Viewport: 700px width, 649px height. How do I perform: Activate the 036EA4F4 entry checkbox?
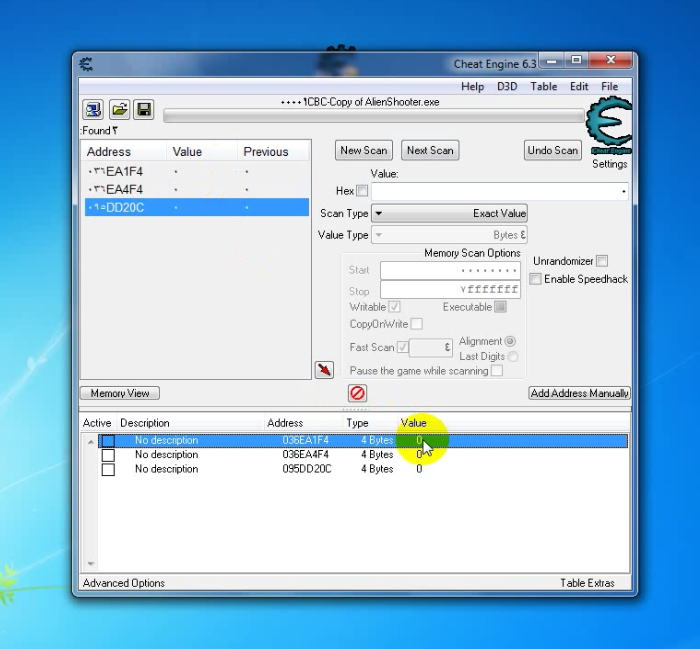pos(108,455)
